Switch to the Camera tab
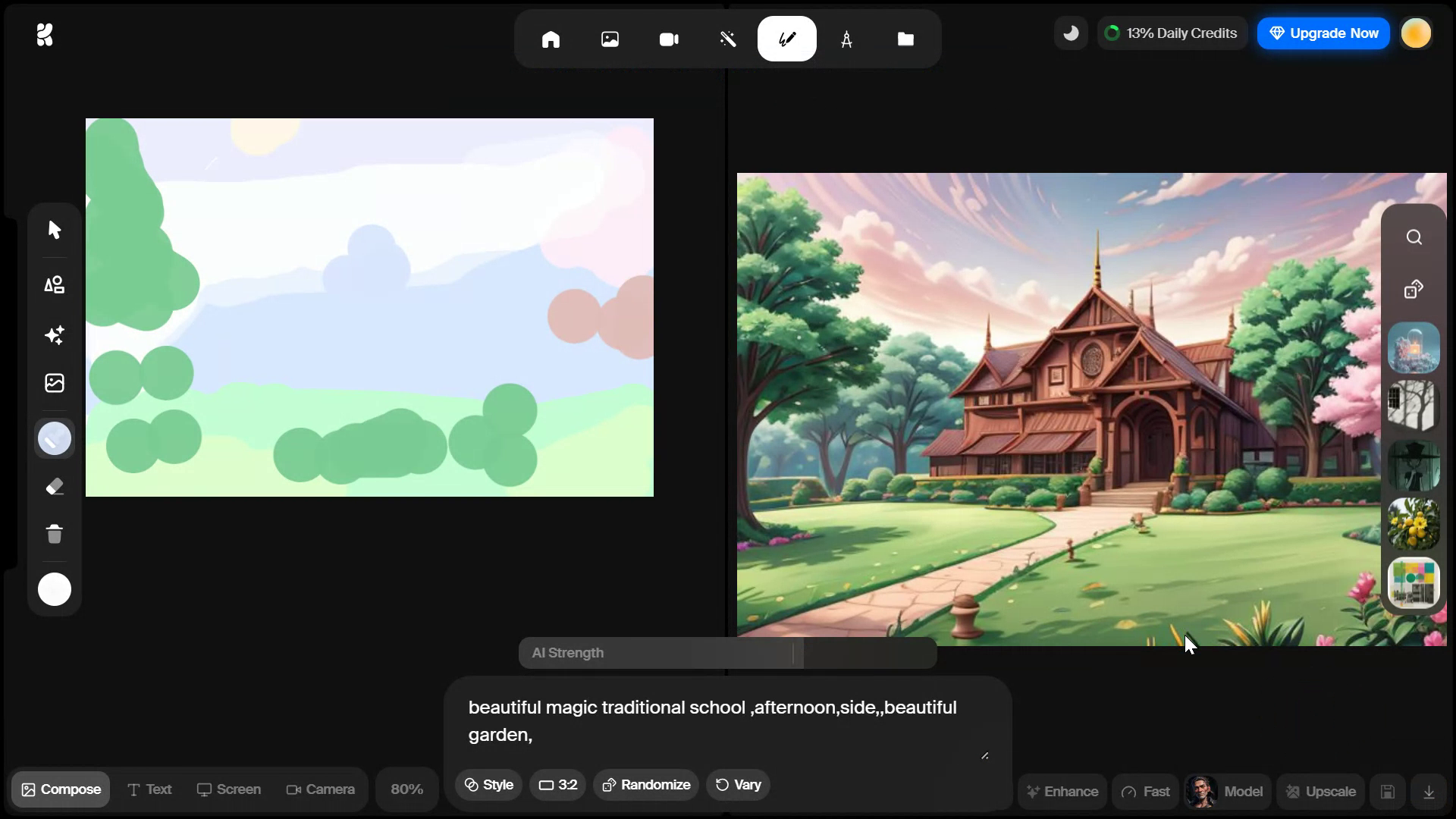 pyautogui.click(x=320, y=789)
